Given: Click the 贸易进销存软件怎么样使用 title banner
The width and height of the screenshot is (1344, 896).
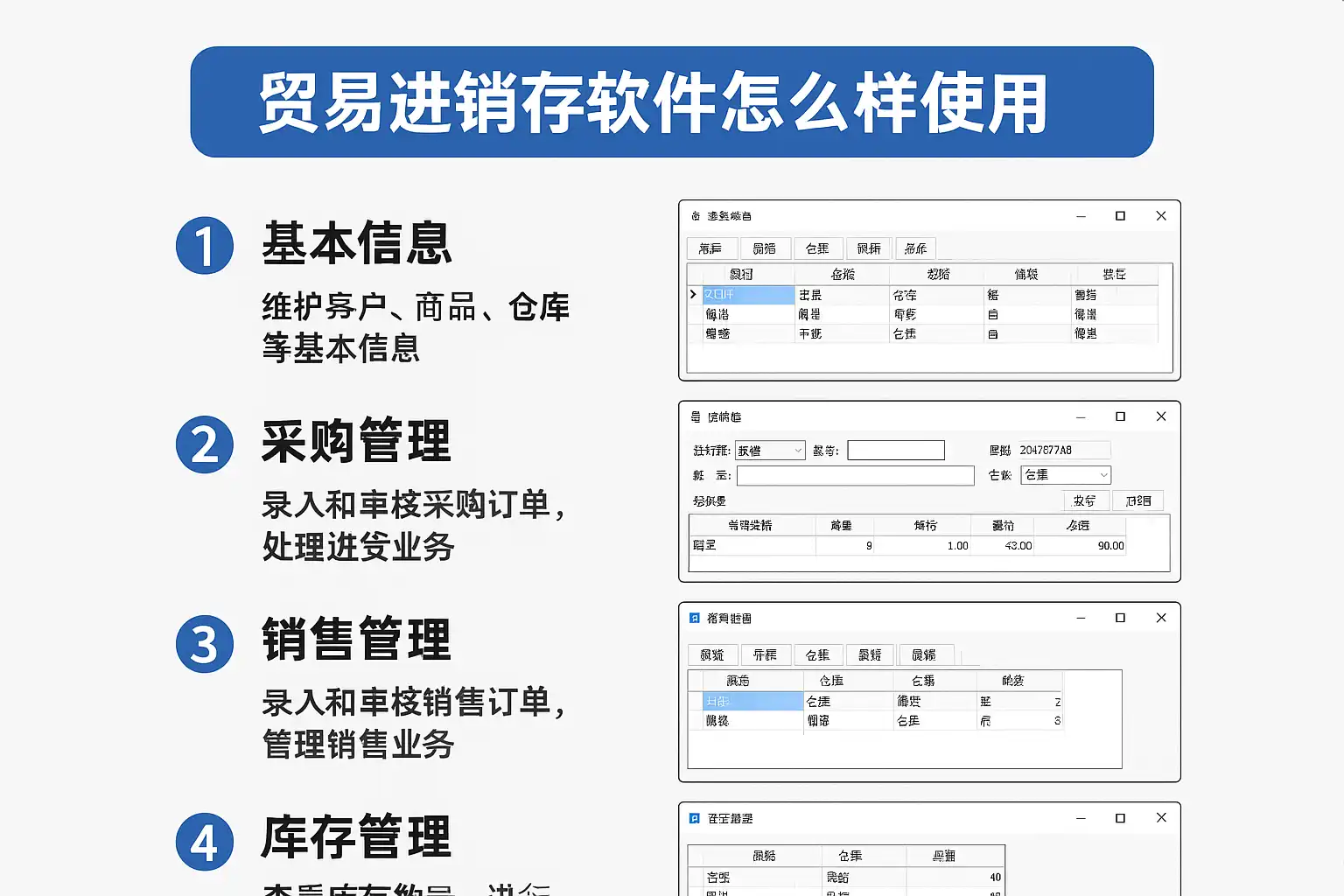Looking at the screenshot, I should click(672, 102).
